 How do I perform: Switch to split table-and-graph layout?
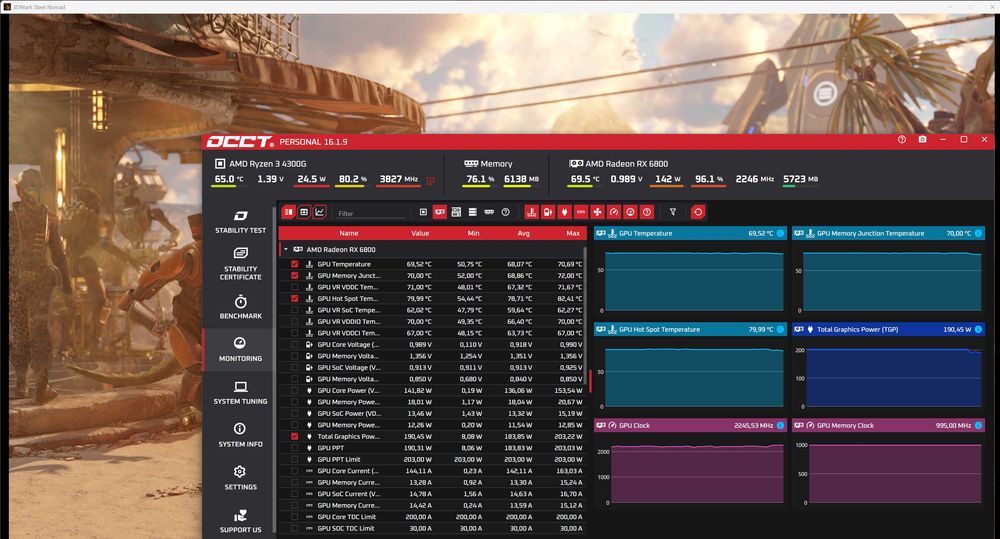[x=289, y=212]
